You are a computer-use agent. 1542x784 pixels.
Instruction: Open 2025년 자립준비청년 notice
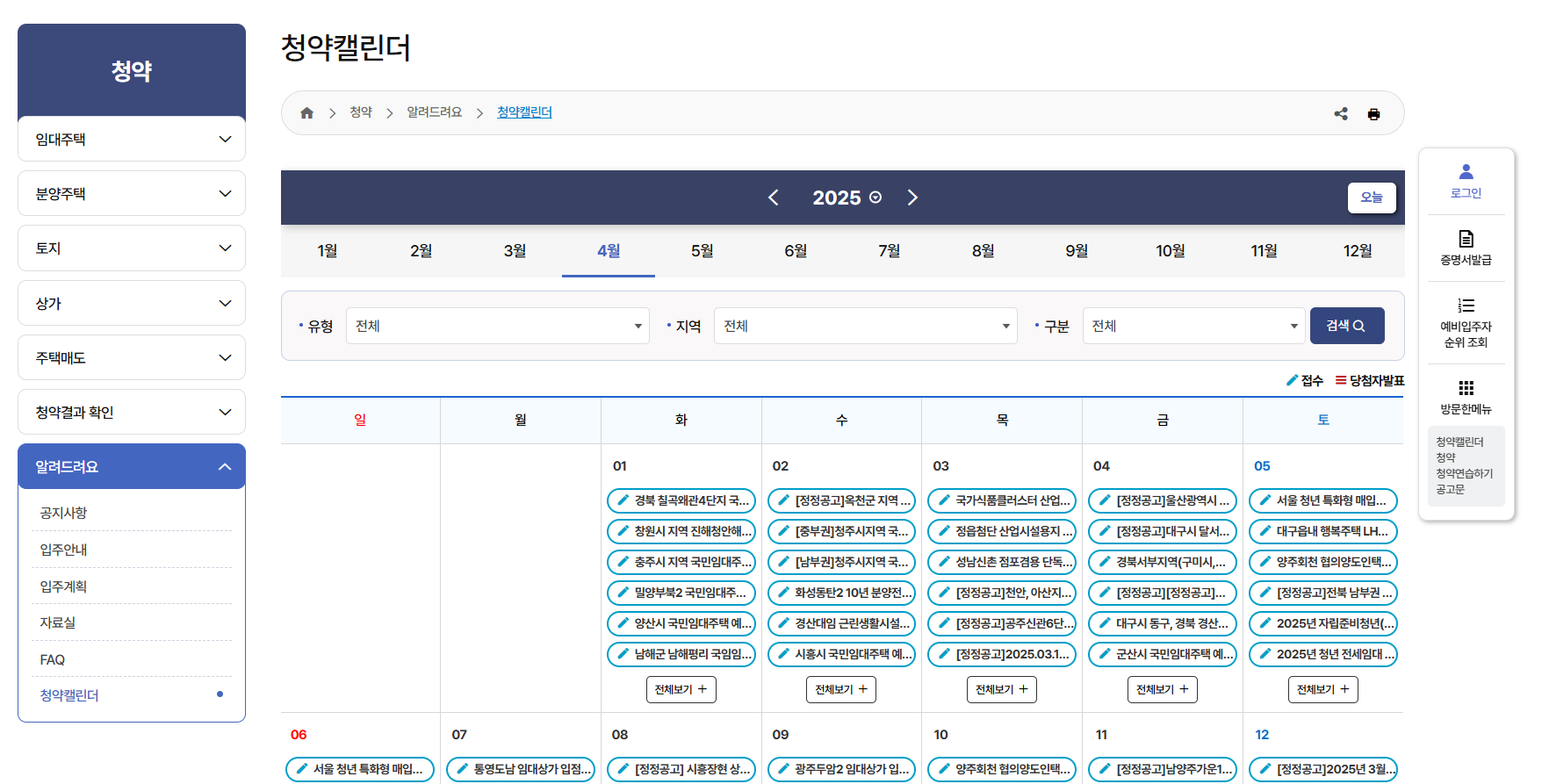[1323, 623]
